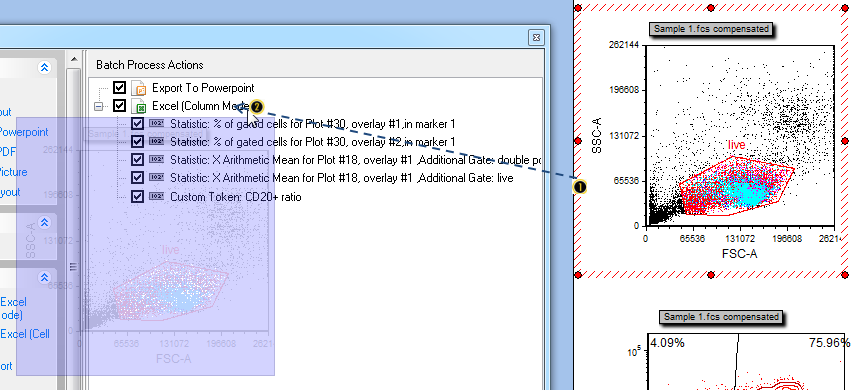Click the statistic icon for the live gate mean row

(157, 178)
